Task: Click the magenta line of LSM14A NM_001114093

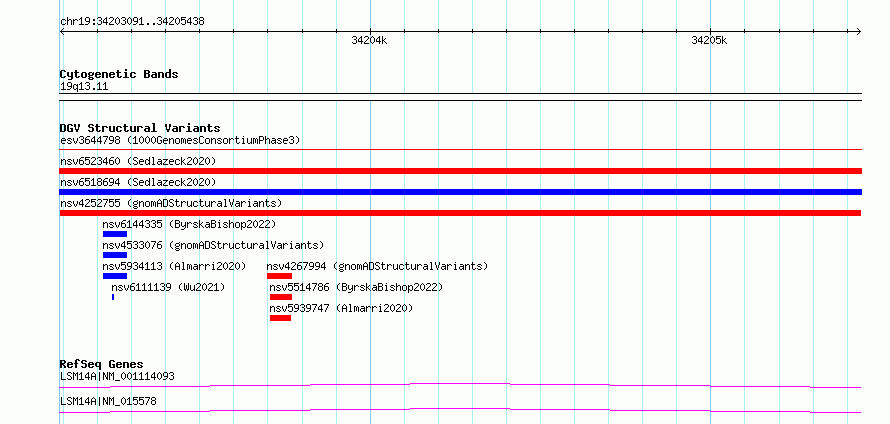Action: pyautogui.click(x=460, y=385)
